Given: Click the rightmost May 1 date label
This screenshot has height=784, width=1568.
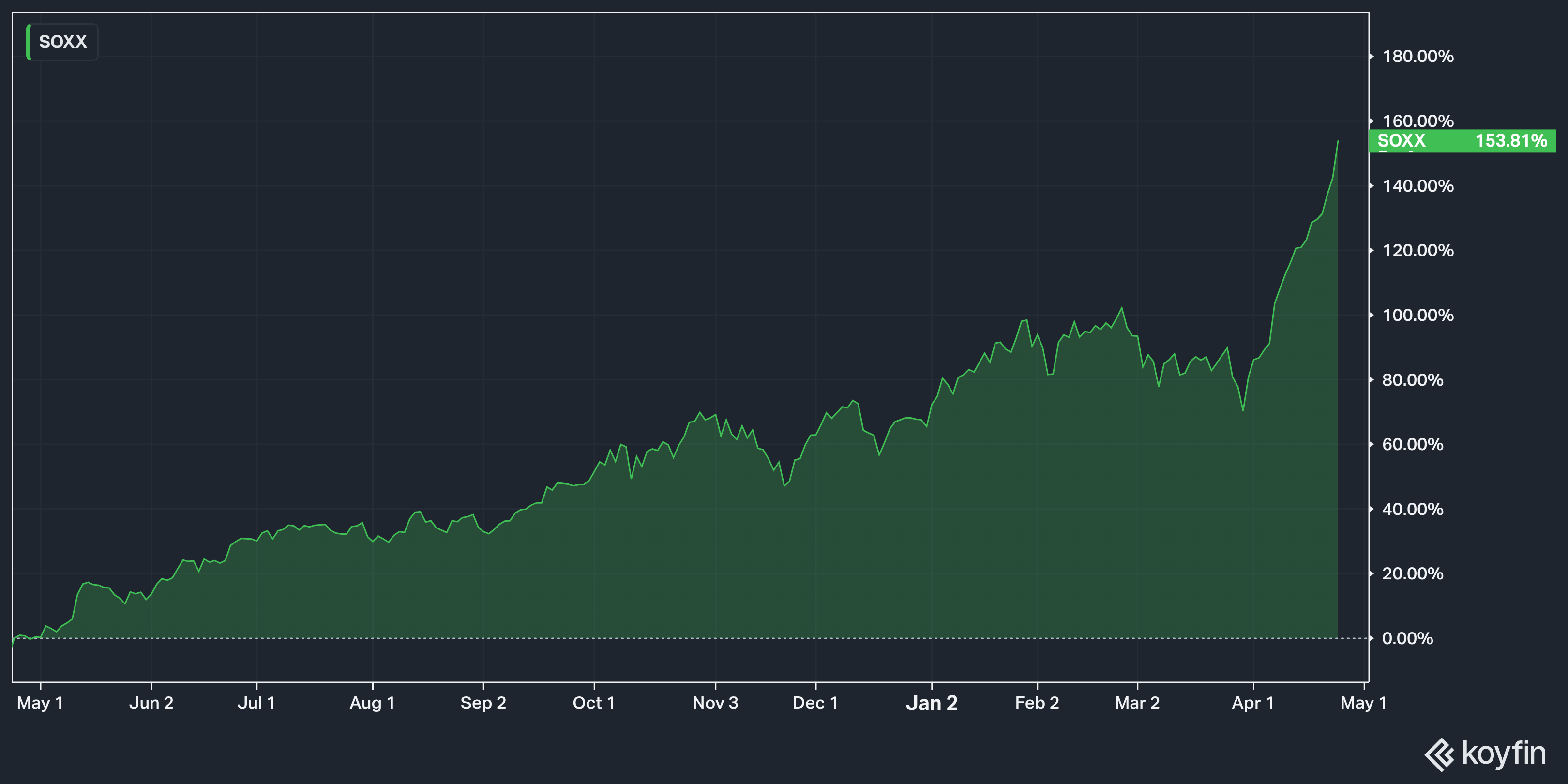Looking at the screenshot, I should pyautogui.click(x=1363, y=703).
